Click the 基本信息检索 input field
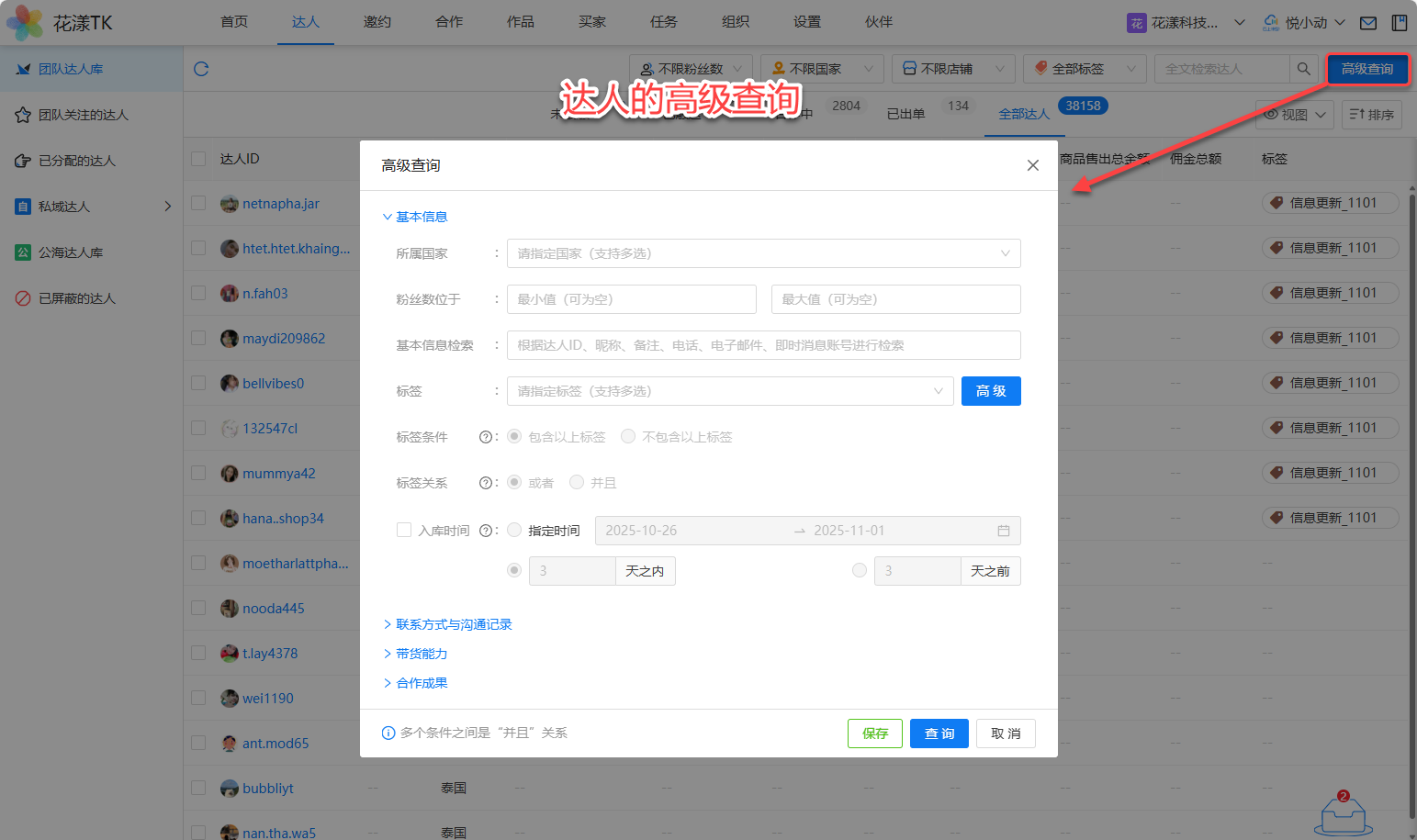Screen dimensions: 1417x840 (763, 345)
